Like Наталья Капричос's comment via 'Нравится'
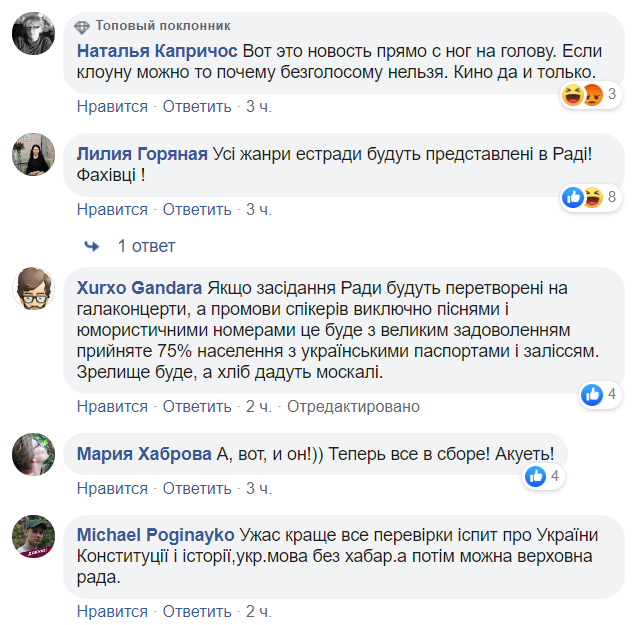Screen dimensions: 637x625 tap(112, 106)
